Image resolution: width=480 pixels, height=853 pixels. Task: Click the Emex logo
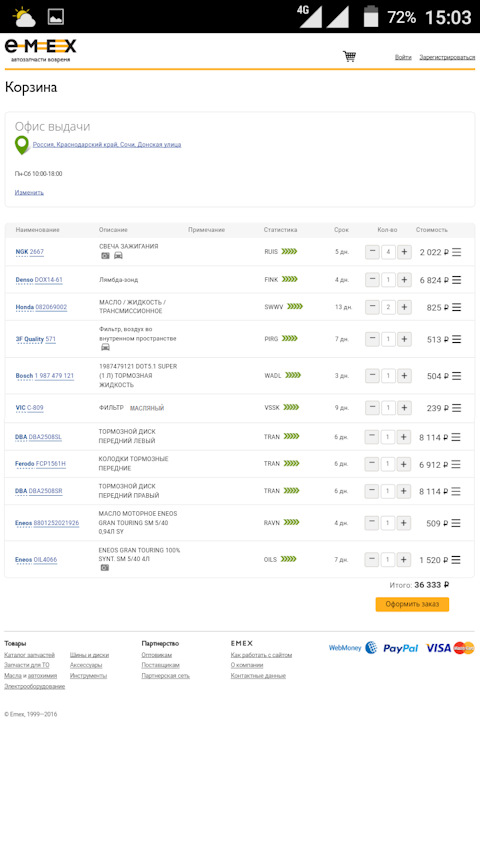coord(40,50)
